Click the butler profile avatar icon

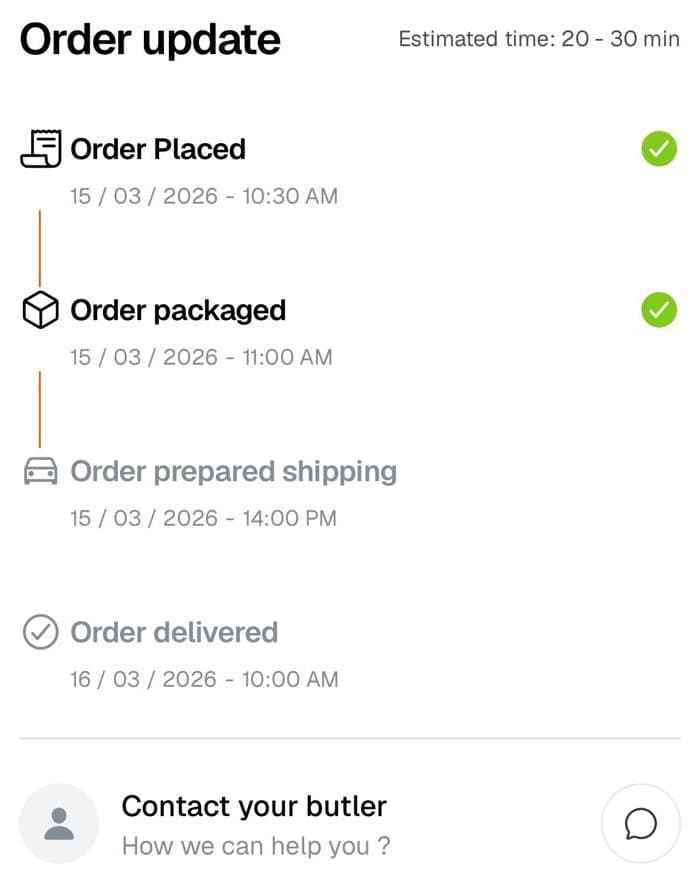click(58, 823)
